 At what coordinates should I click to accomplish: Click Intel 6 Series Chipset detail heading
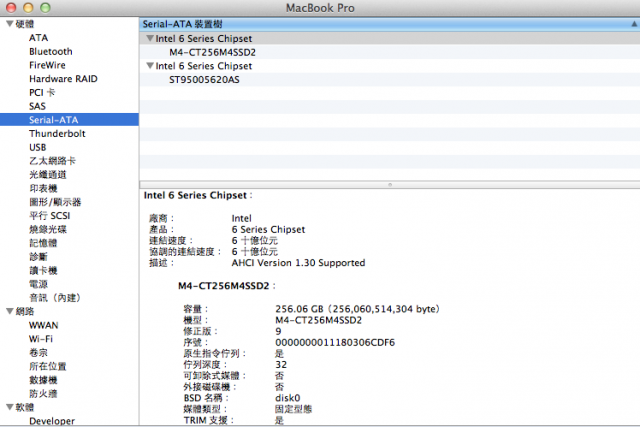pyautogui.click(x=198, y=195)
